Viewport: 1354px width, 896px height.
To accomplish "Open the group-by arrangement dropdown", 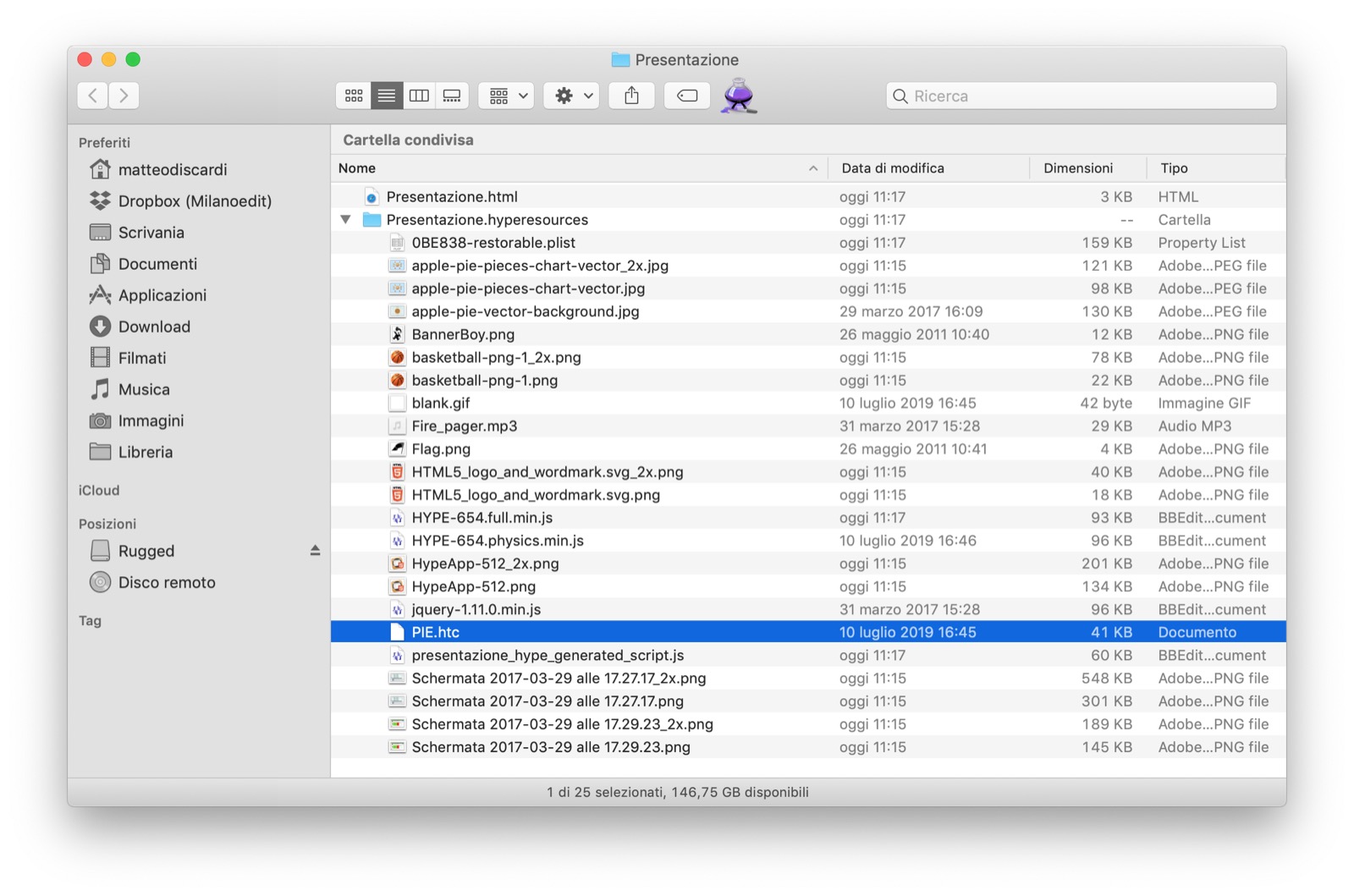I will coord(507,96).
